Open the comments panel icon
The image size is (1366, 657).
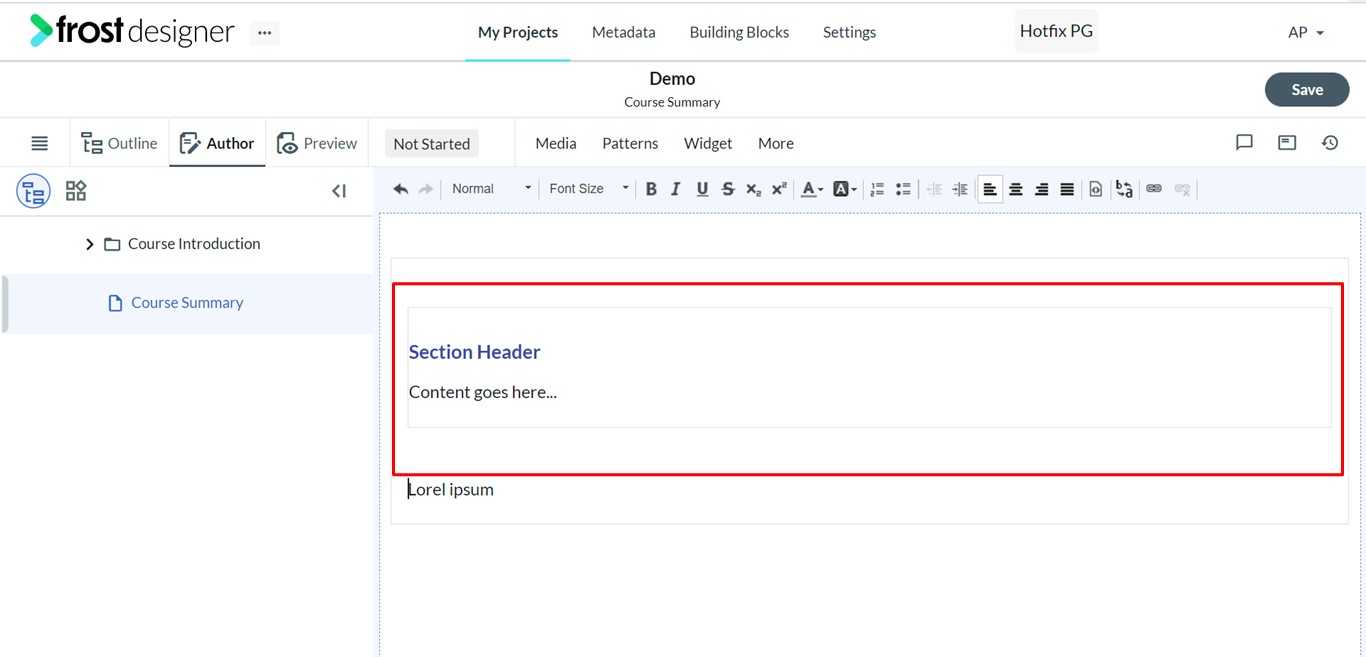pyautogui.click(x=1244, y=143)
